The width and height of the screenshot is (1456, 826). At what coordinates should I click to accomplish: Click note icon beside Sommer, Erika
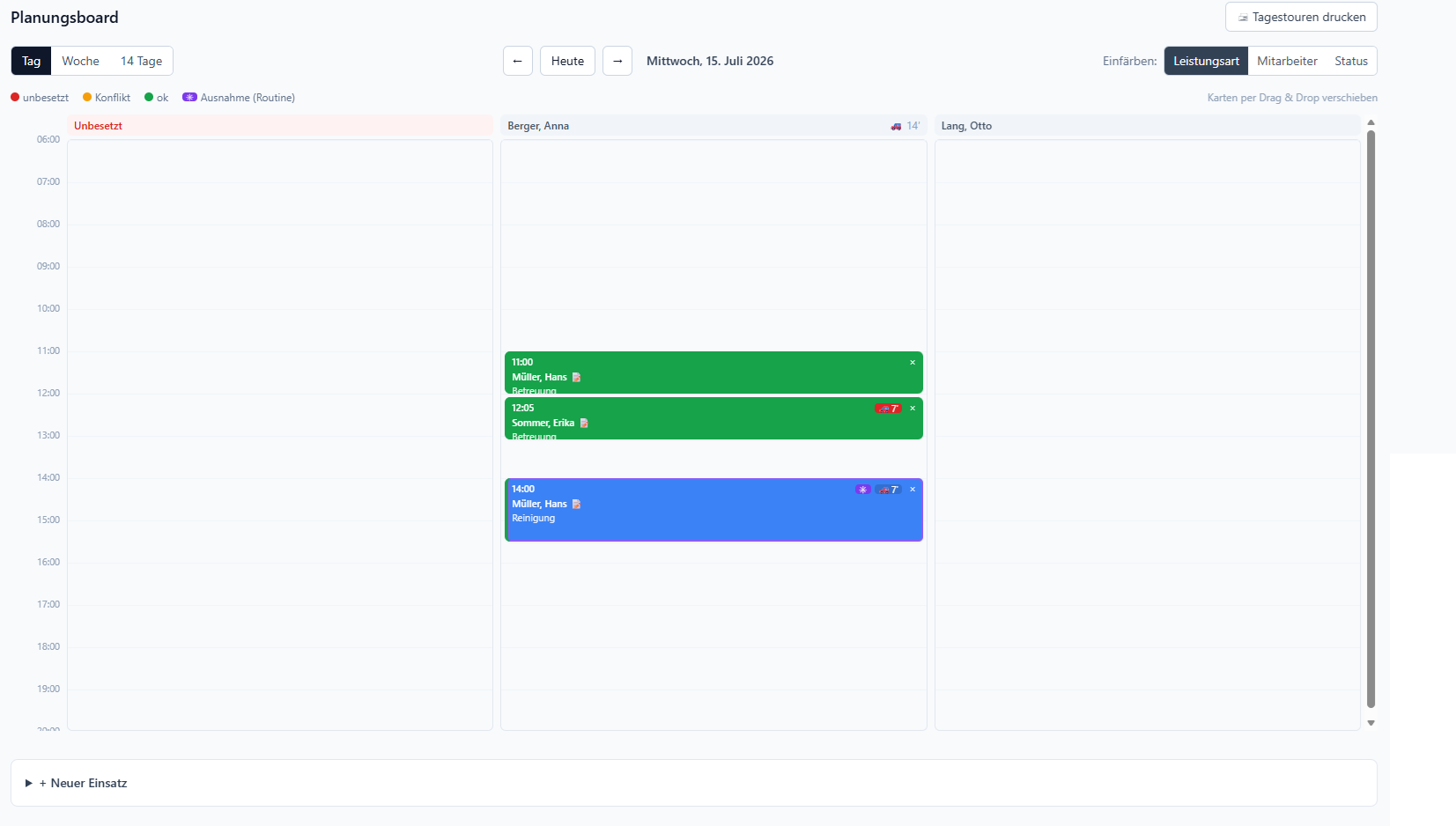(584, 423)
